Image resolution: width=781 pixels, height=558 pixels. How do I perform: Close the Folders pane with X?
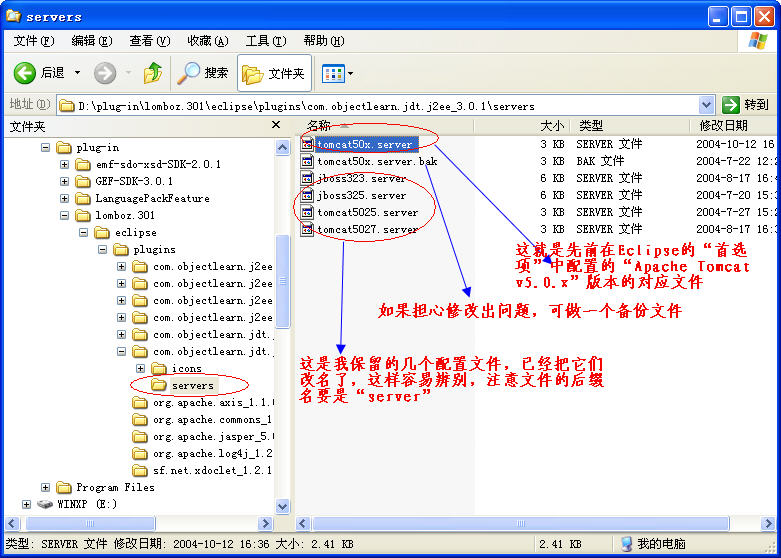tap(276, 126)
